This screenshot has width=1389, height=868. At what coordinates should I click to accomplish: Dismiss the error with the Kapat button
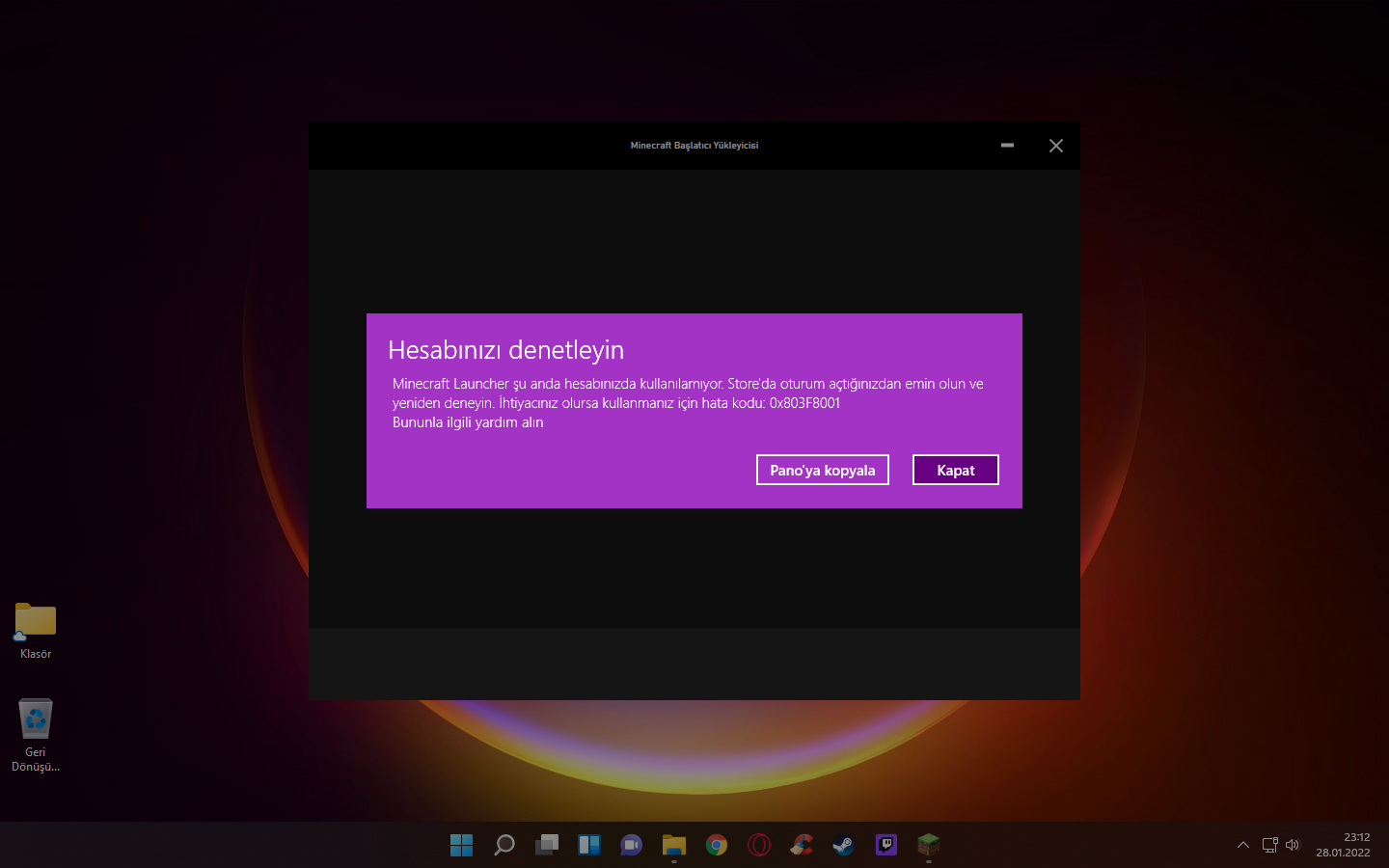(x=956, y=470)
